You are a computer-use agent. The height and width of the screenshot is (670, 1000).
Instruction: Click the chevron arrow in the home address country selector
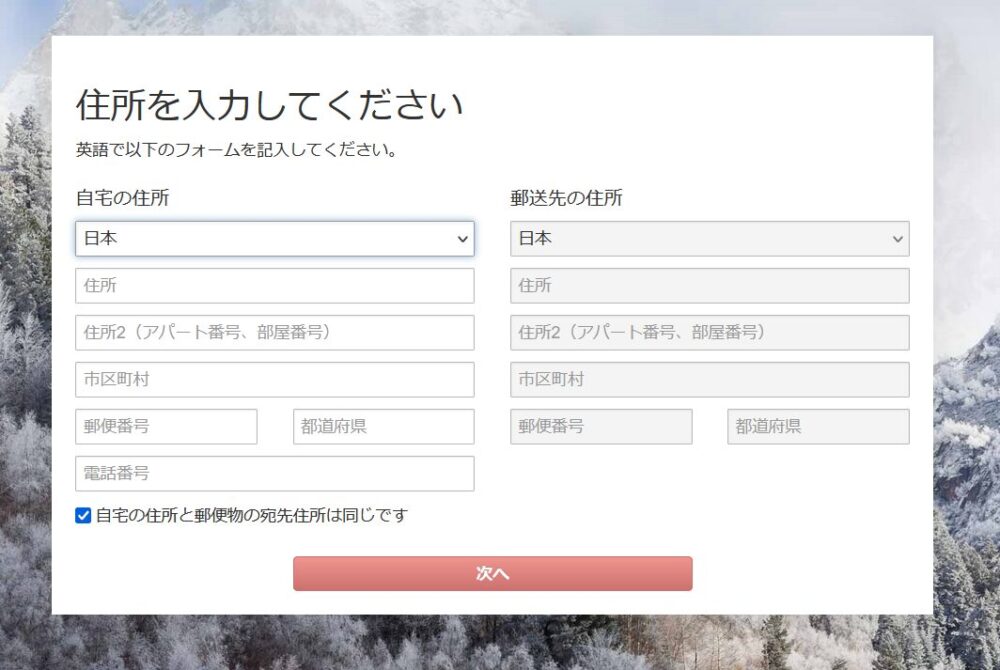click(x=462, y=239)
